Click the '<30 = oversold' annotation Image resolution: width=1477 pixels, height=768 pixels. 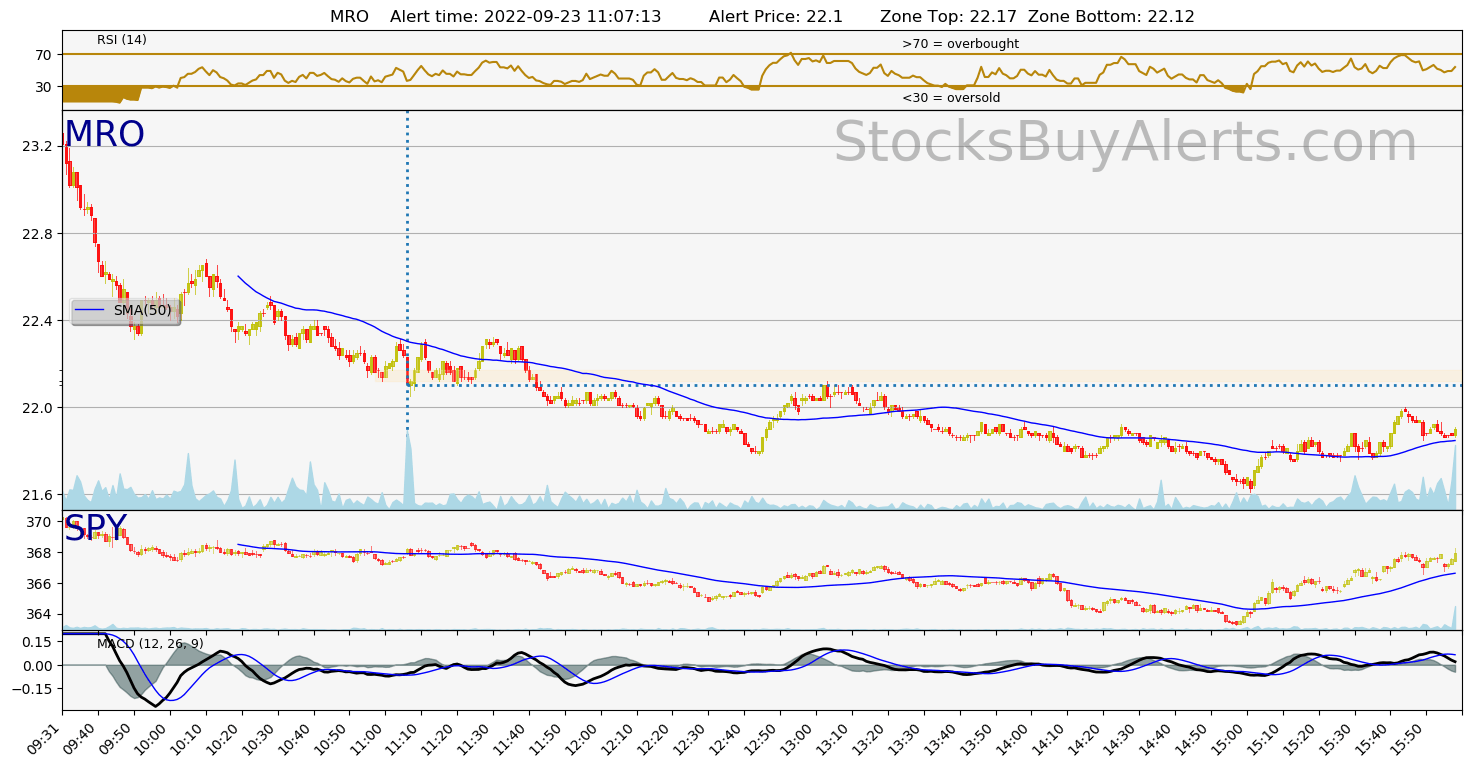951,98
